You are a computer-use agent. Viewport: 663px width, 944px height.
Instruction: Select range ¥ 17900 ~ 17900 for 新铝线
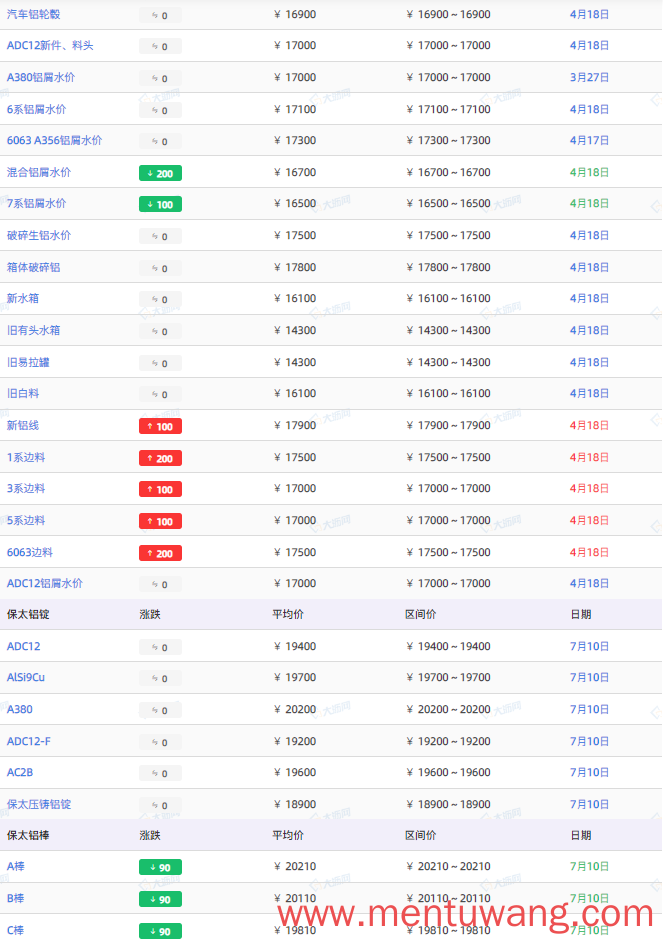pos(449,426)
